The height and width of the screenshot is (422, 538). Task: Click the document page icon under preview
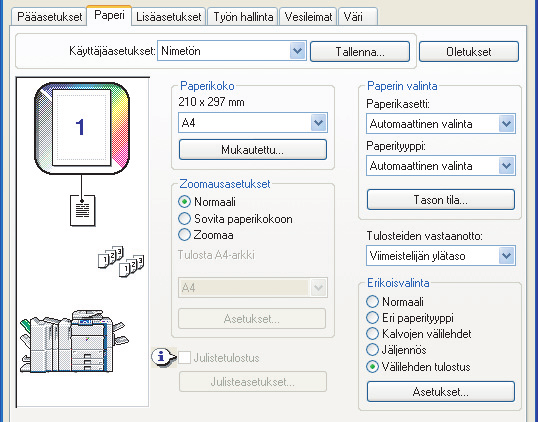pos(82,211)
